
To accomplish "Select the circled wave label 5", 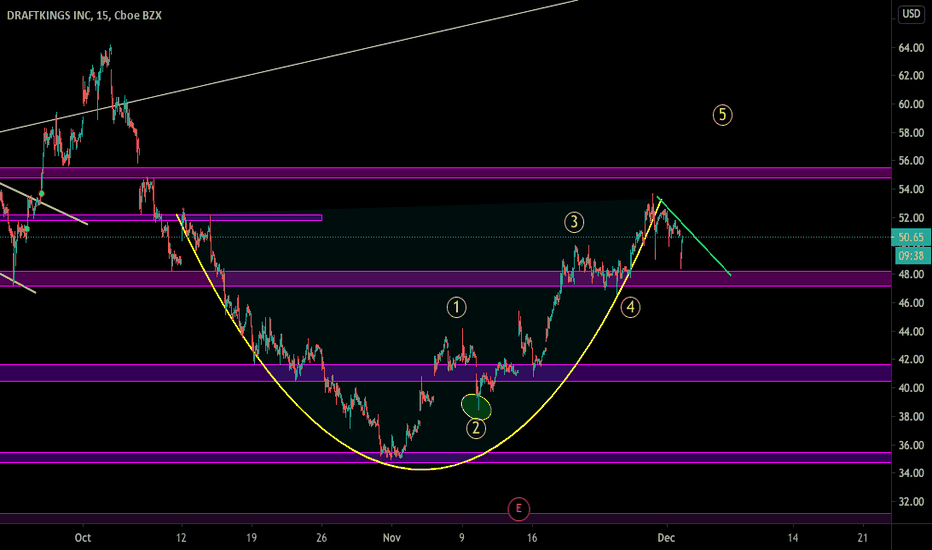I will click(722, 115).
